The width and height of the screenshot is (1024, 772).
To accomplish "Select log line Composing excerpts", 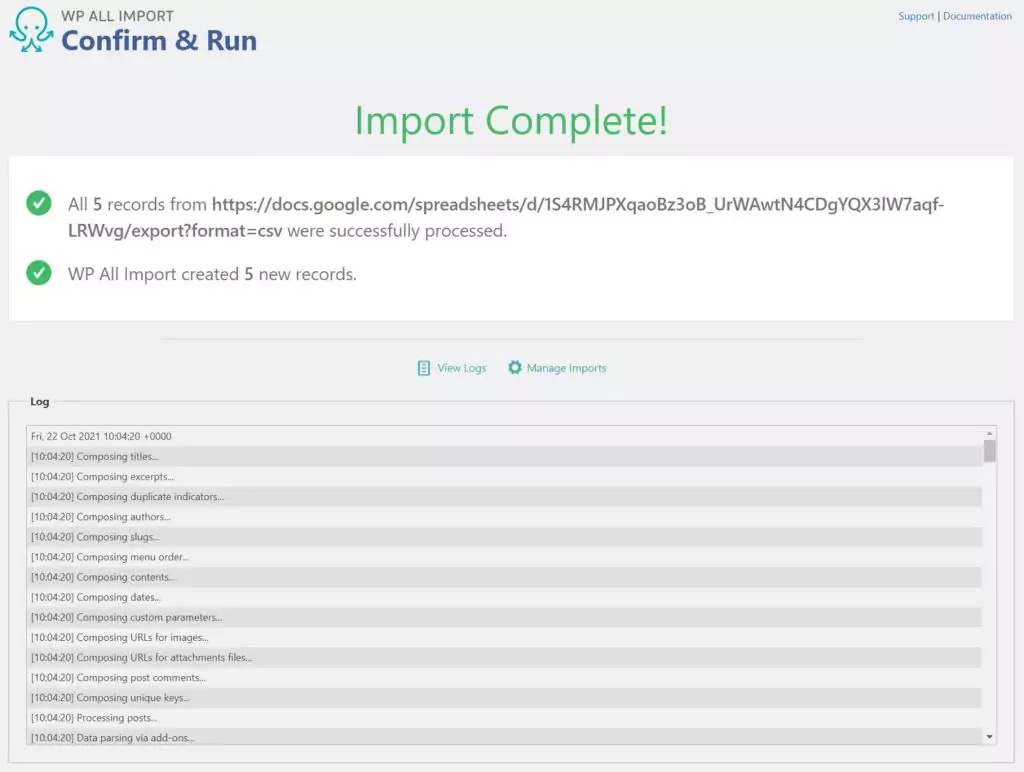I will [x=504, y=477].
